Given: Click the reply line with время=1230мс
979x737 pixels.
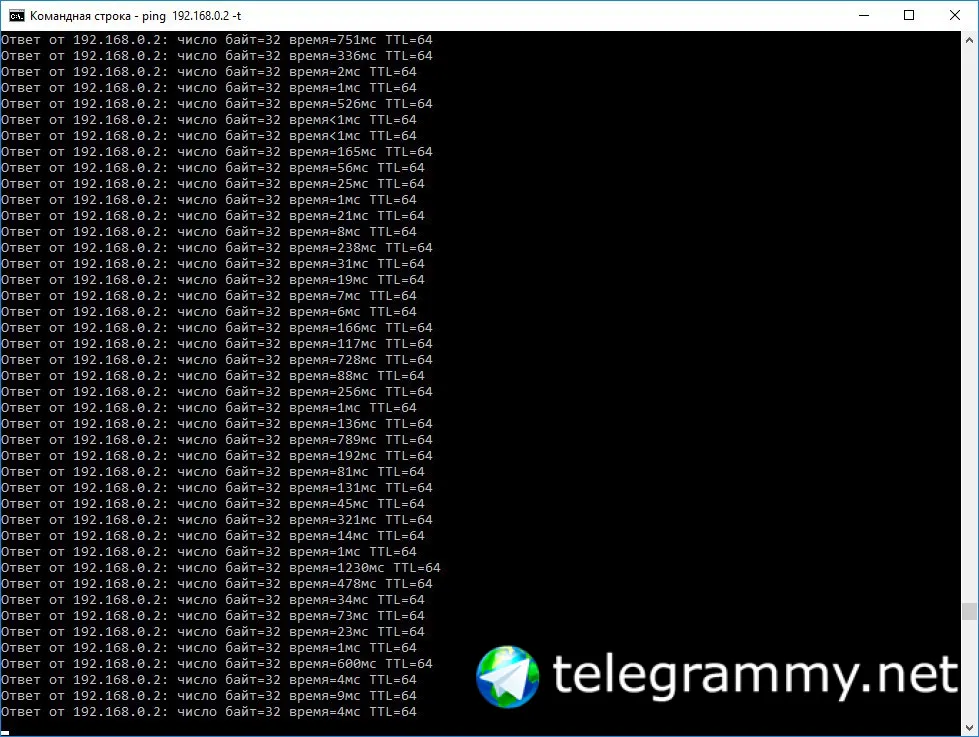Looking at the screenshot, I should tap(220, 568).
